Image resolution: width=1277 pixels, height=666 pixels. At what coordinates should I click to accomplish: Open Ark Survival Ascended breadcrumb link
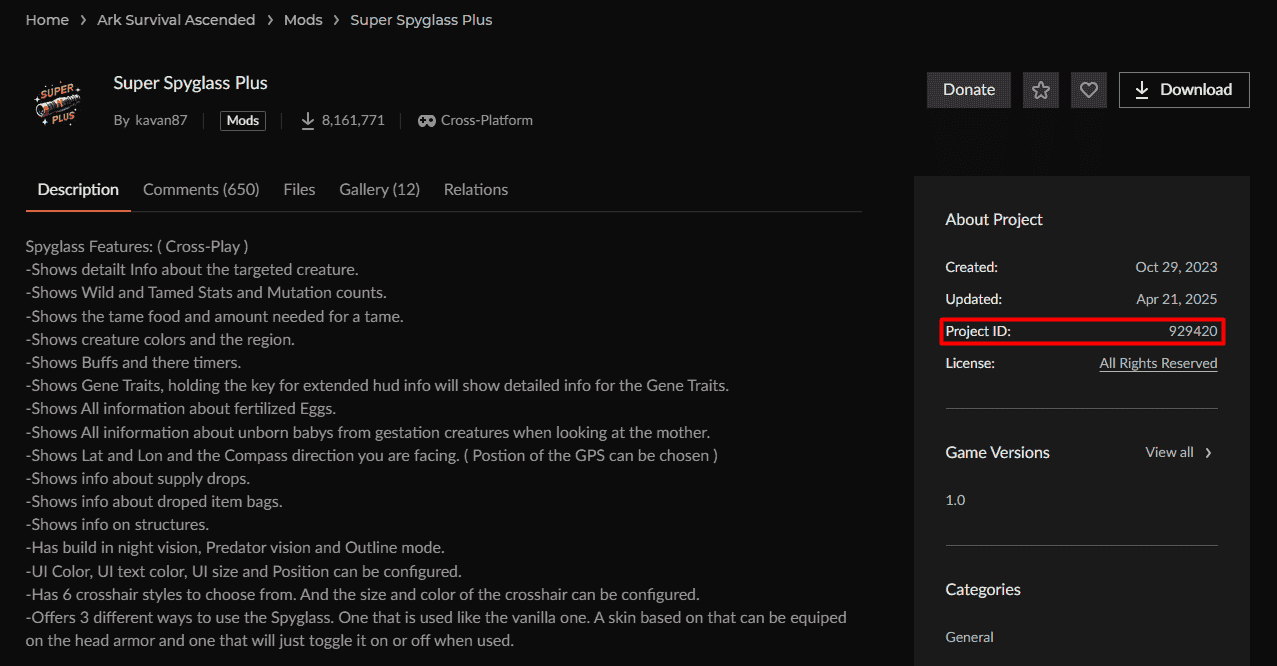click(x=176, y=20)
